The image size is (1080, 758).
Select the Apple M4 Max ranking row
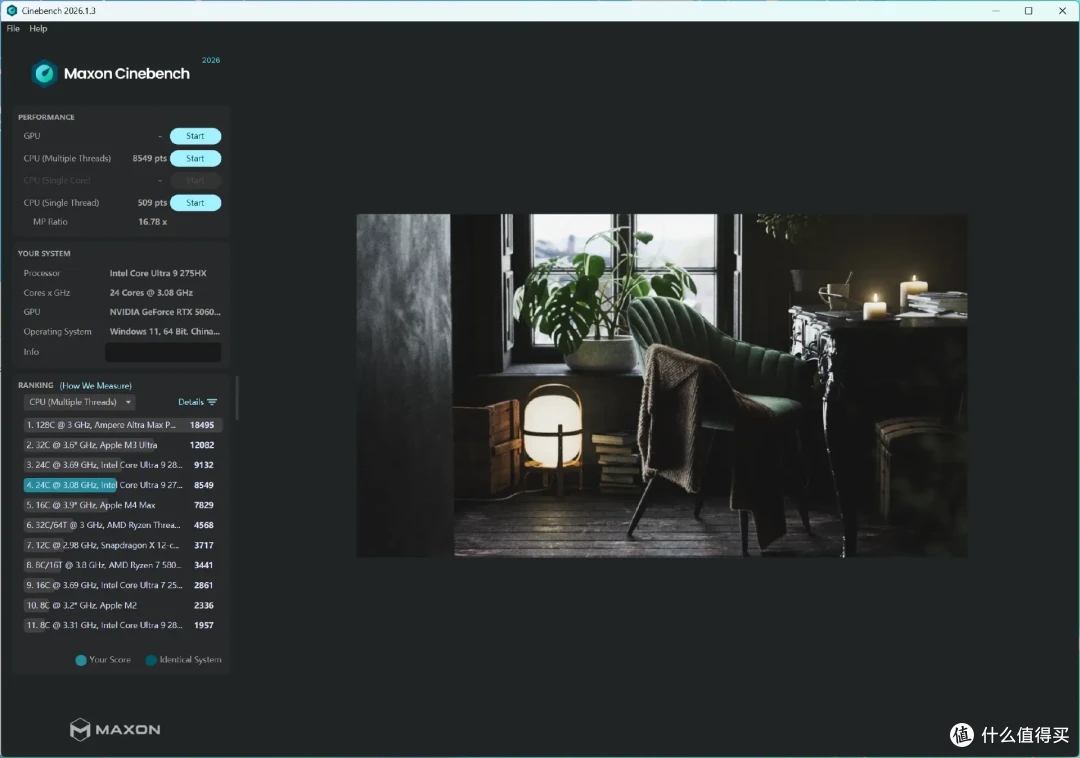click(121, 505)
